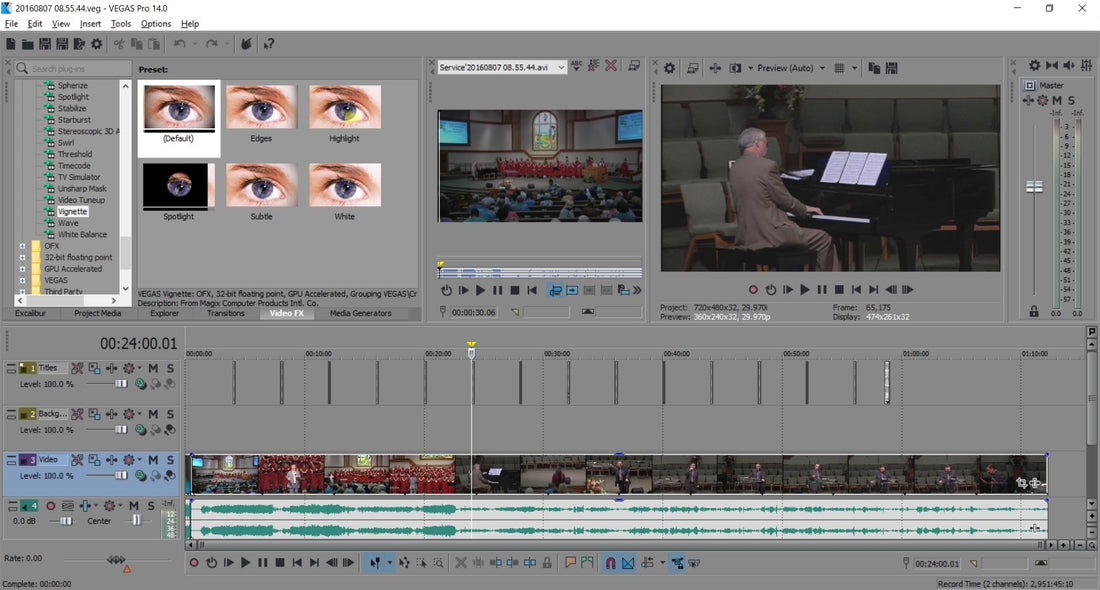This screenshot has height=590, width=1100.
Task: Click the Save Project toolbar icon
Action: [x=45, y=43]
